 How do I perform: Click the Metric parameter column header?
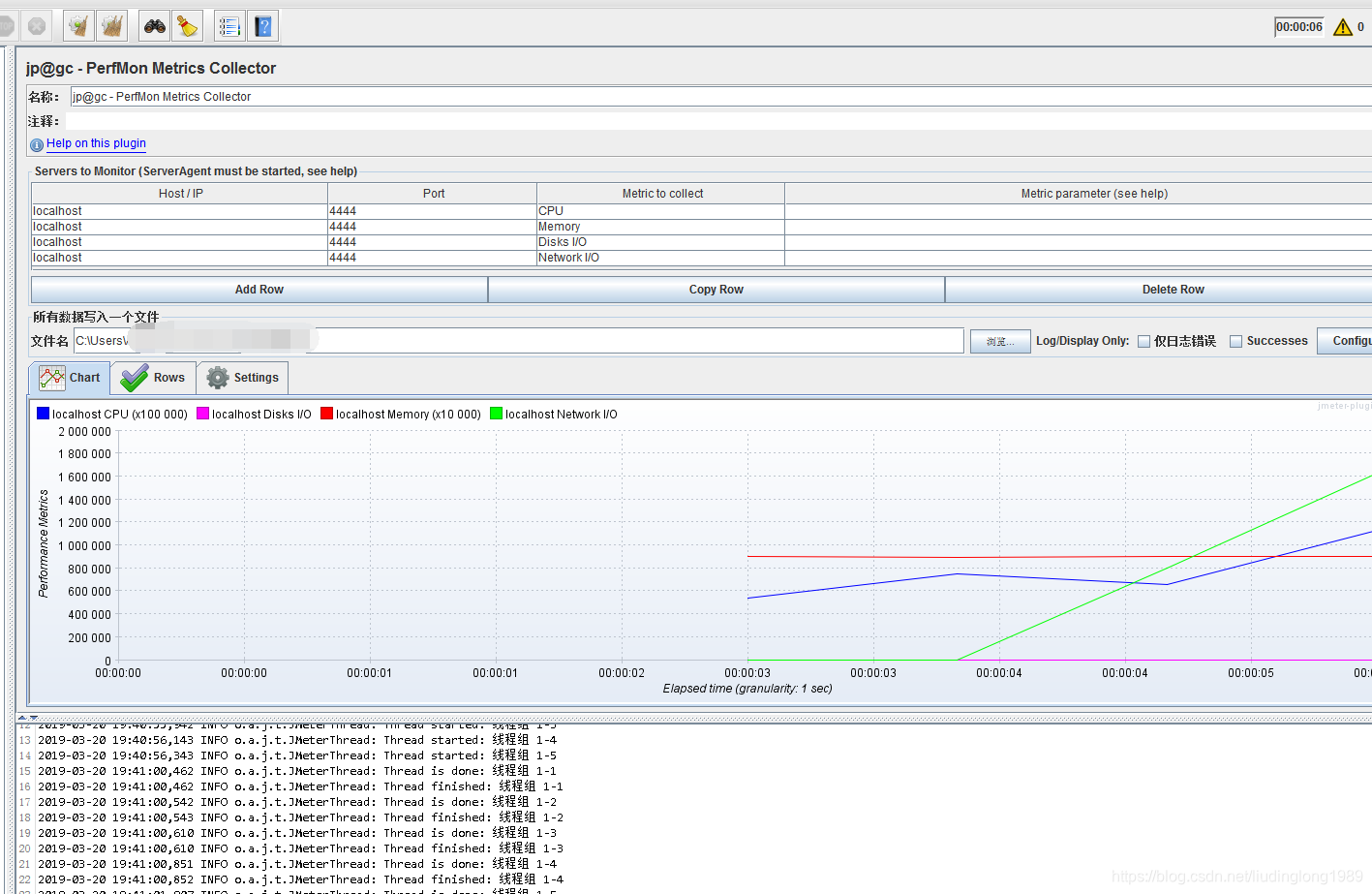1079,194
